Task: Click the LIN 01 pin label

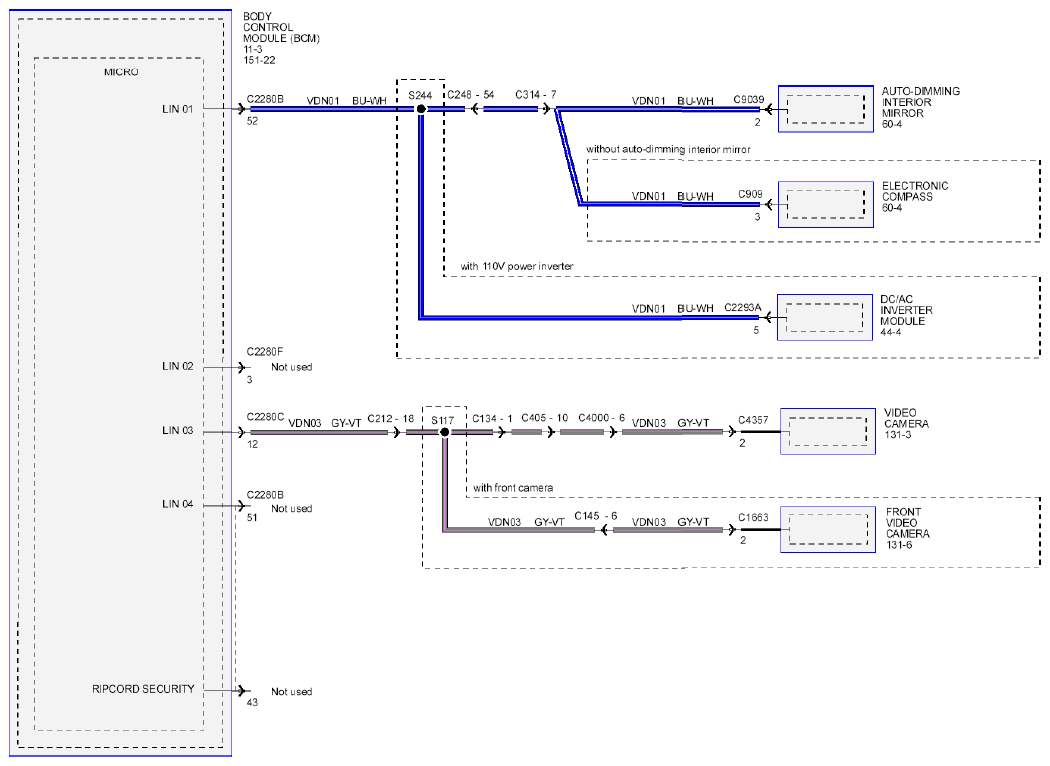Action: pos(177,108)
